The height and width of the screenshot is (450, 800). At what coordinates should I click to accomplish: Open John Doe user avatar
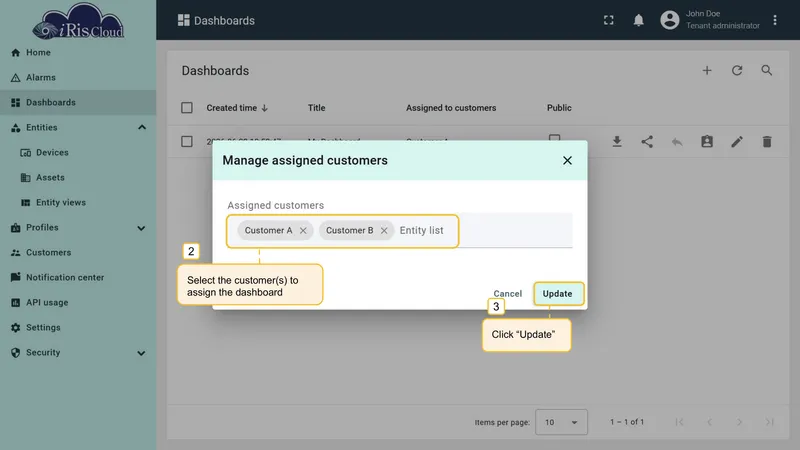pyautogui.click(x=669, y=20)
